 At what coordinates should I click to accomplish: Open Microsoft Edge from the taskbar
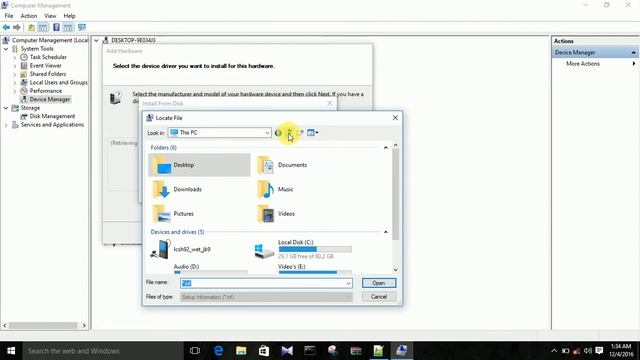[218, 351]
